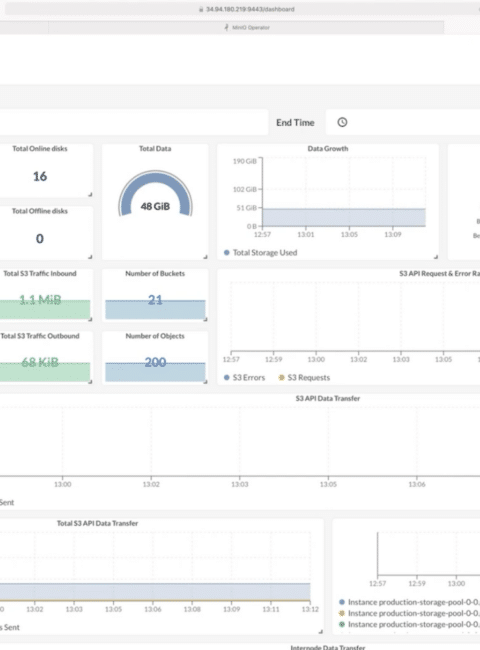
Task: Click the Internode Data Transfer heading
Action: pos(328,647)
